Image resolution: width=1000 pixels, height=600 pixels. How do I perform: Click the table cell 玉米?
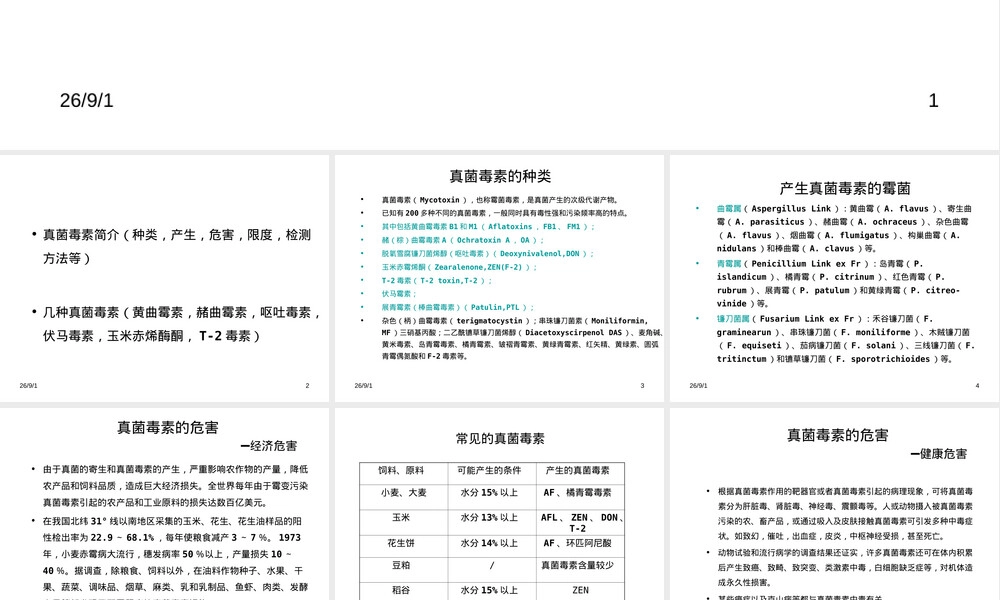click(x=401, y=518)
